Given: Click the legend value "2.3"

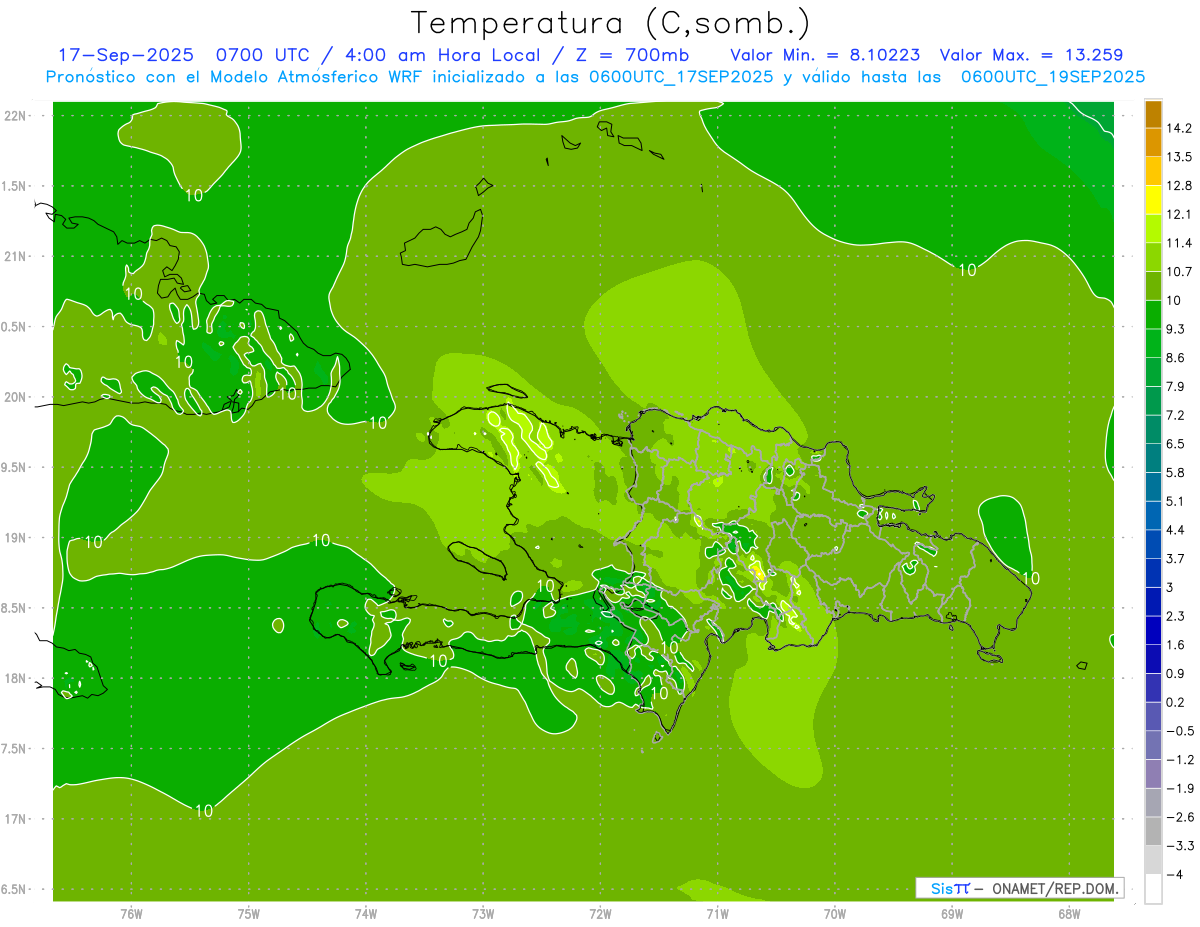Looking at the screenshot, I should tap(1176, 616).
